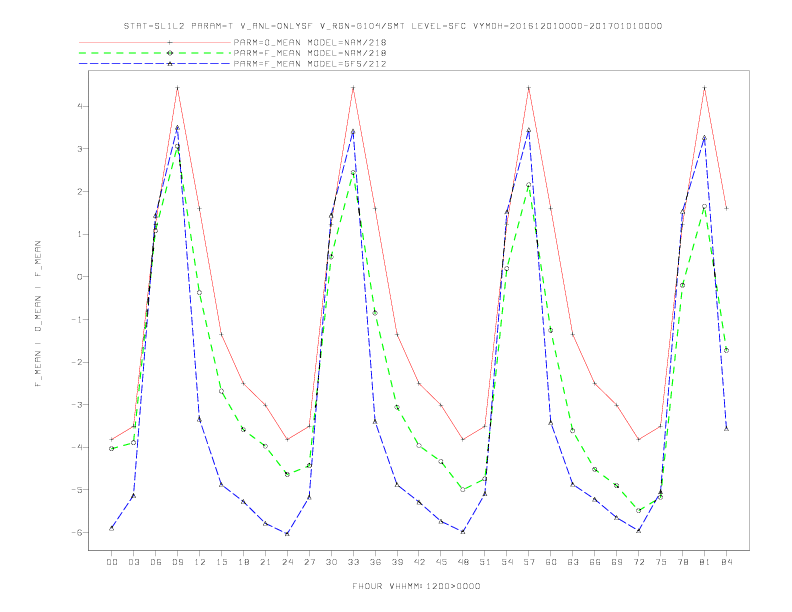Click x-axis tick label 15
Viewport: 792px width, 612px height.
point(221,562)
